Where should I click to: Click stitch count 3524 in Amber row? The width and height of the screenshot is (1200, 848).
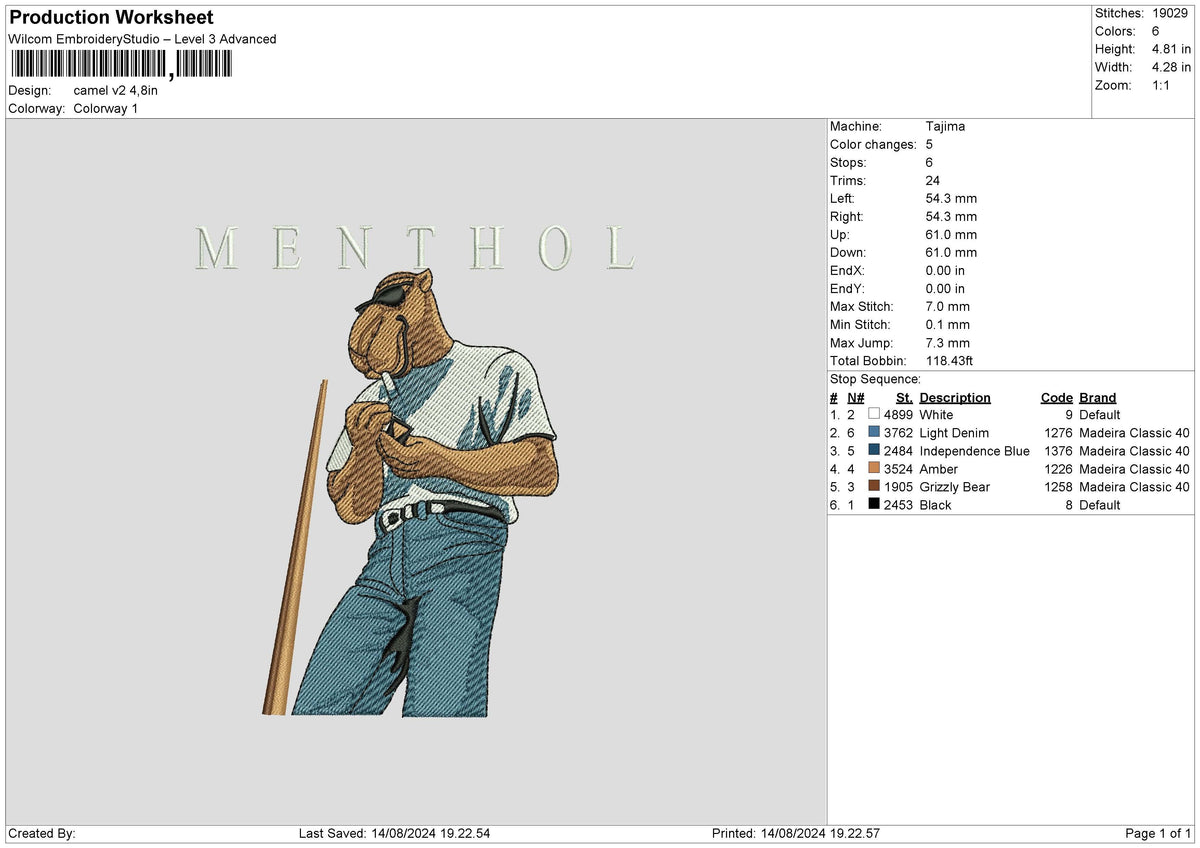[x=898, y=468]
